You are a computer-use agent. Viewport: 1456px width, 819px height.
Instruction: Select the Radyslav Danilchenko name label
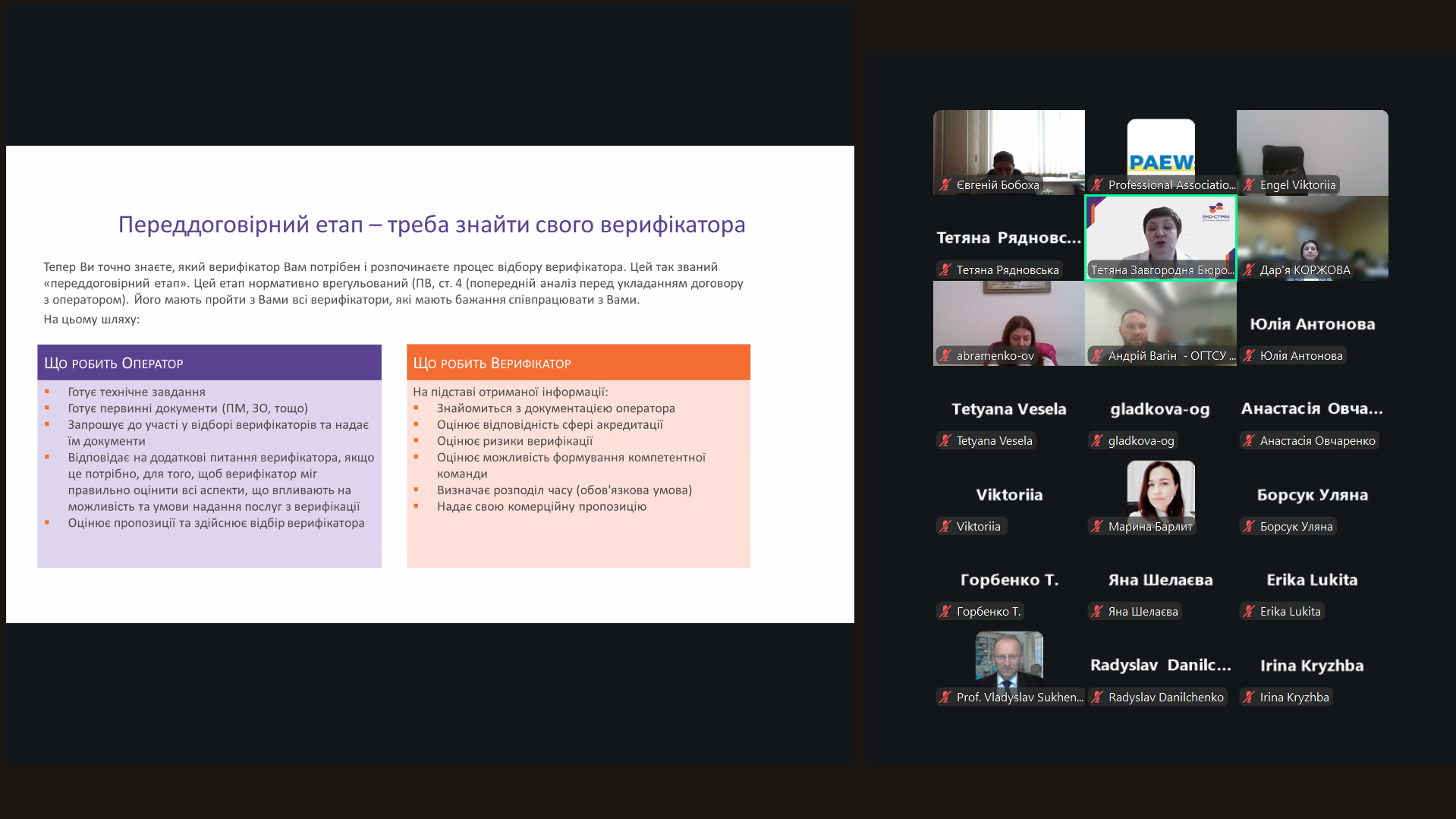click(1165, 697)
